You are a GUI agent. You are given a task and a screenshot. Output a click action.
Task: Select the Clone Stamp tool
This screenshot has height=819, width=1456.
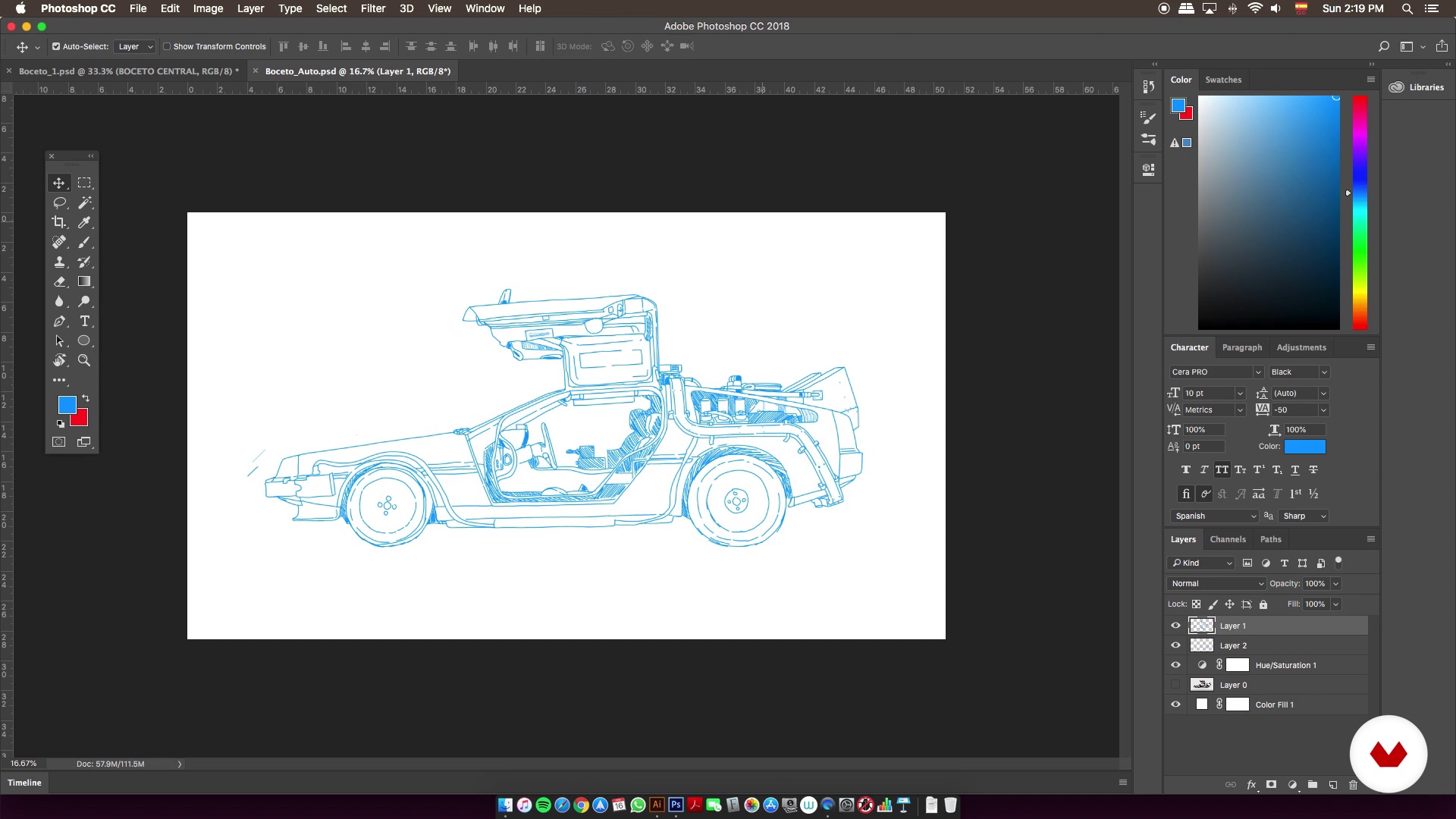click(x=58, y=262)
